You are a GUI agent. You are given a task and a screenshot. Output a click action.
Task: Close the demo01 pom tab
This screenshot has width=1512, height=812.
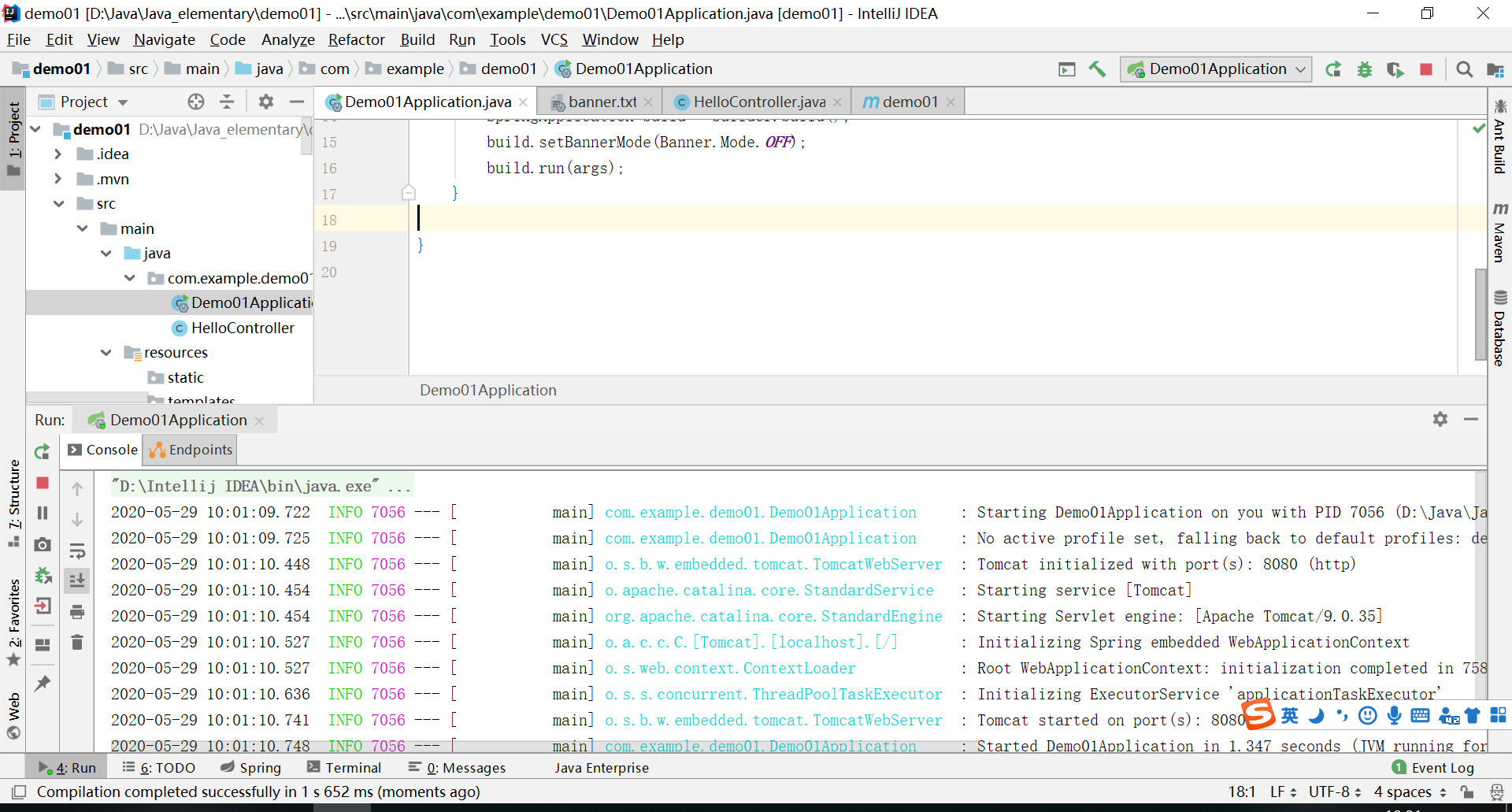(x=951, y=102)
